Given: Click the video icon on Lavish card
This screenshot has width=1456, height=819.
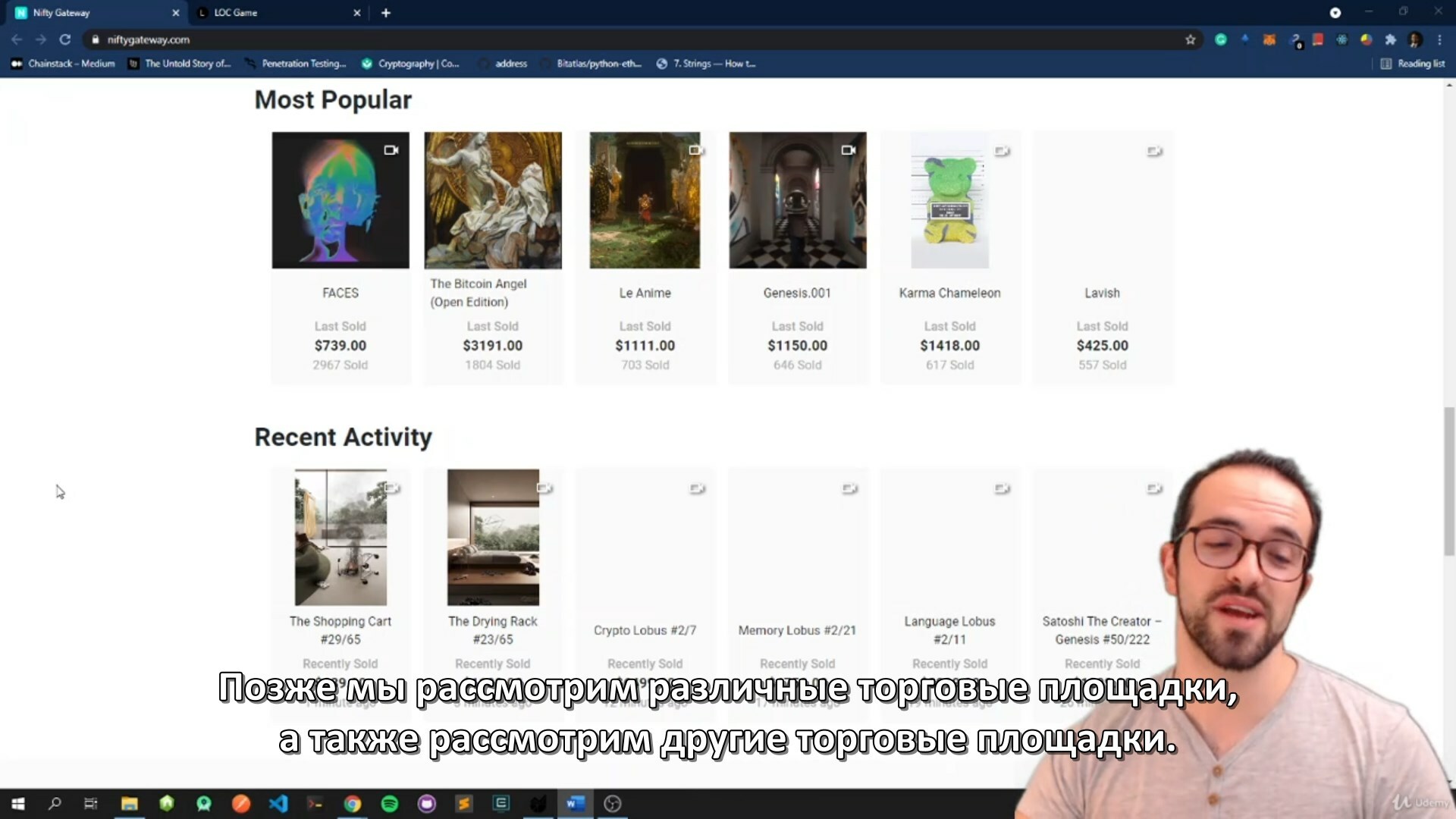Looking at the screenshot, I should [x=1155, y=151].
